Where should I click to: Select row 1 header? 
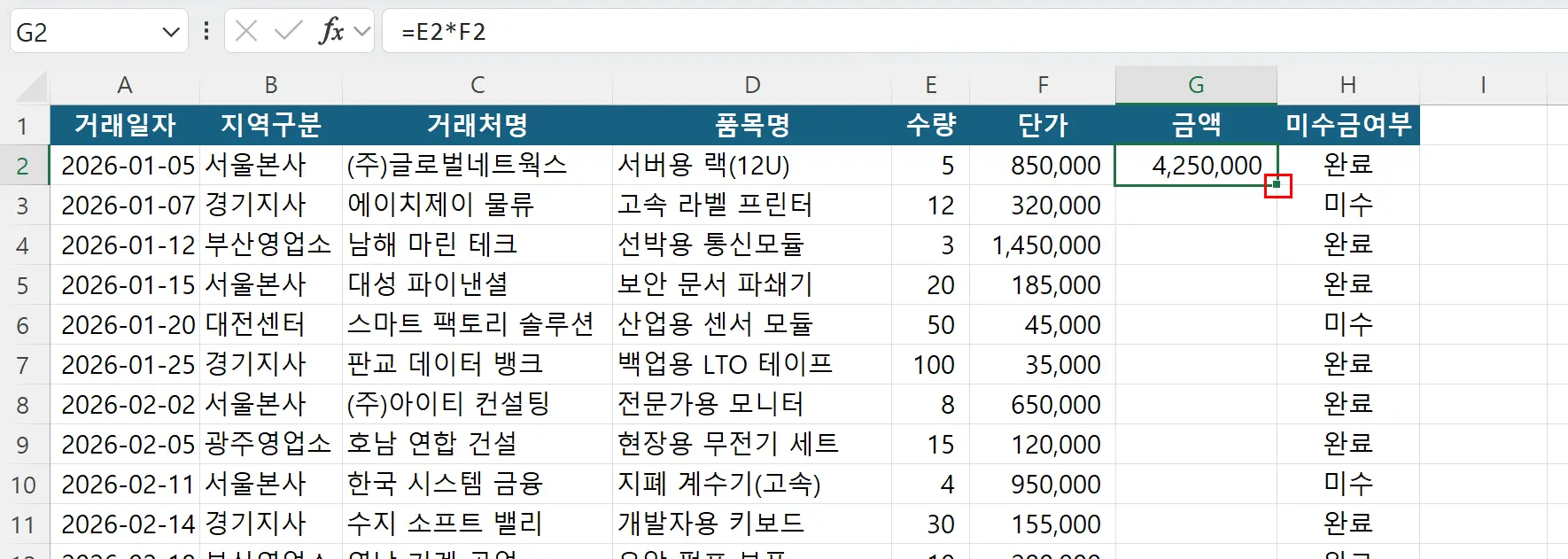click(x=24, y=125)
